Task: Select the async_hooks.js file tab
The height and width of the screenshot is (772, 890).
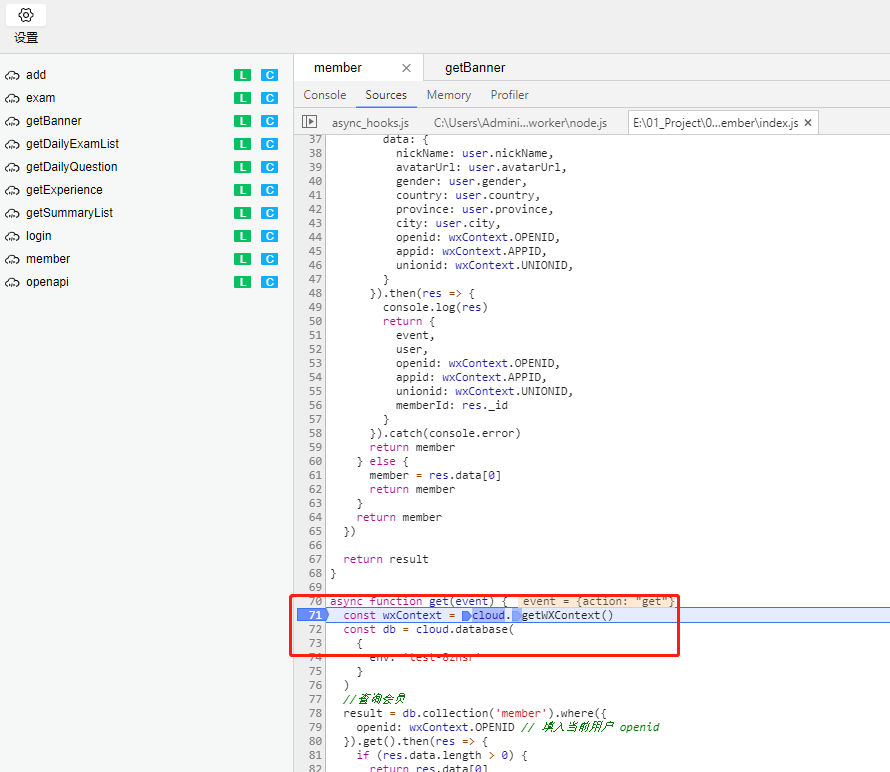Action: [370, 123]
